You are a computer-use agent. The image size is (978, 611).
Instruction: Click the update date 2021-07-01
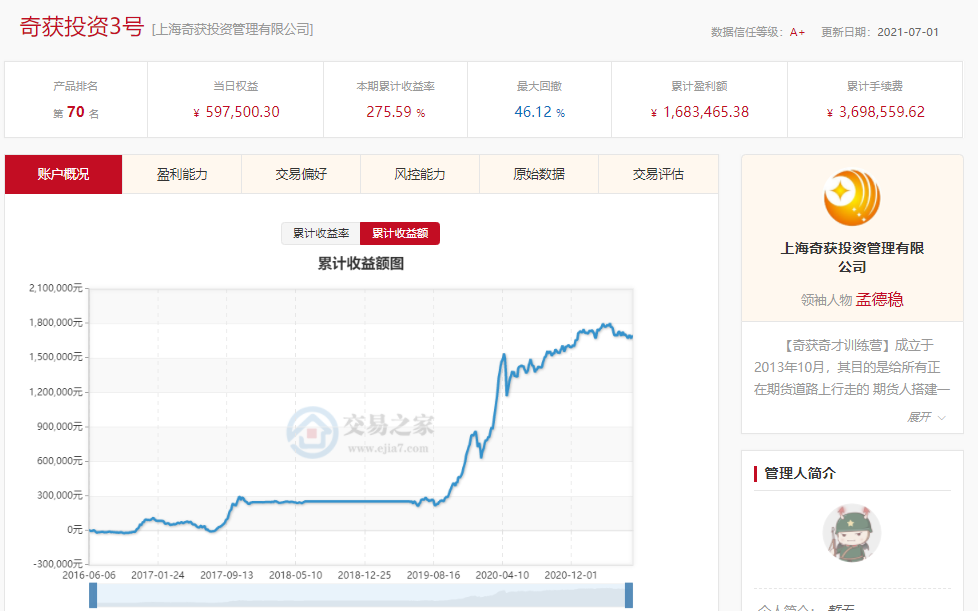point(908,32)
